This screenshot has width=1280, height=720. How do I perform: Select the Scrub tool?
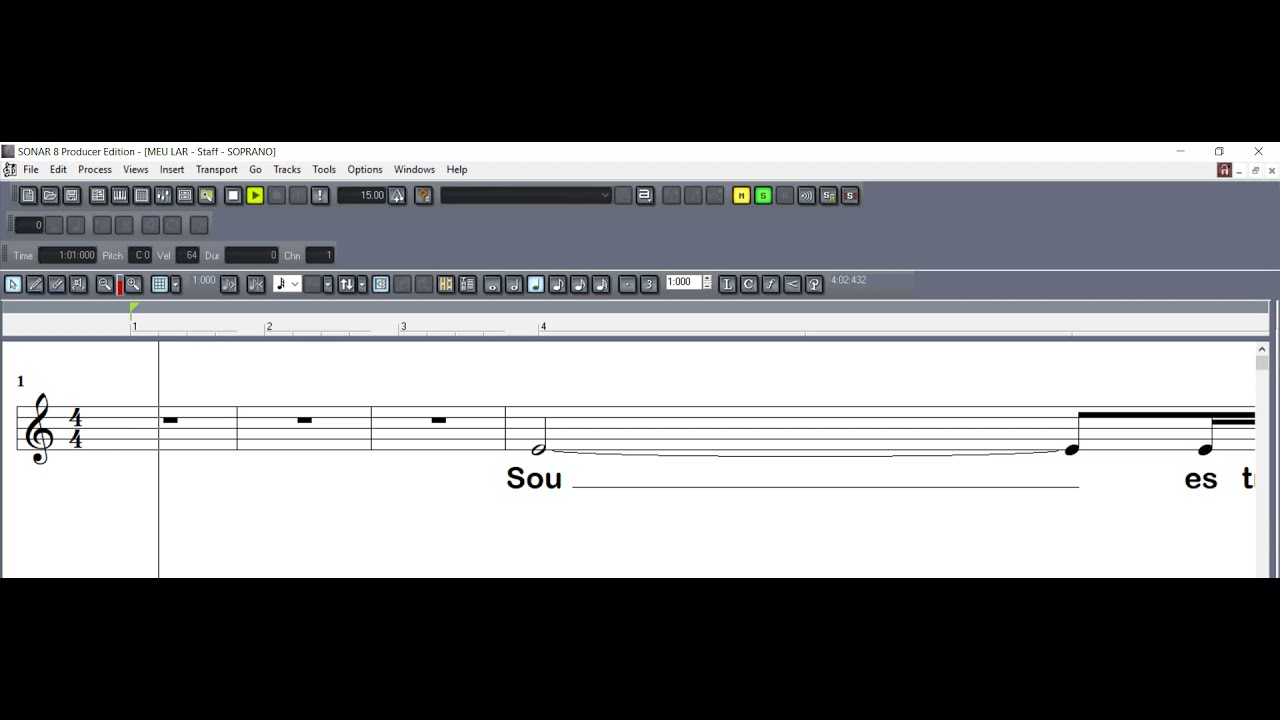point(79,285)
